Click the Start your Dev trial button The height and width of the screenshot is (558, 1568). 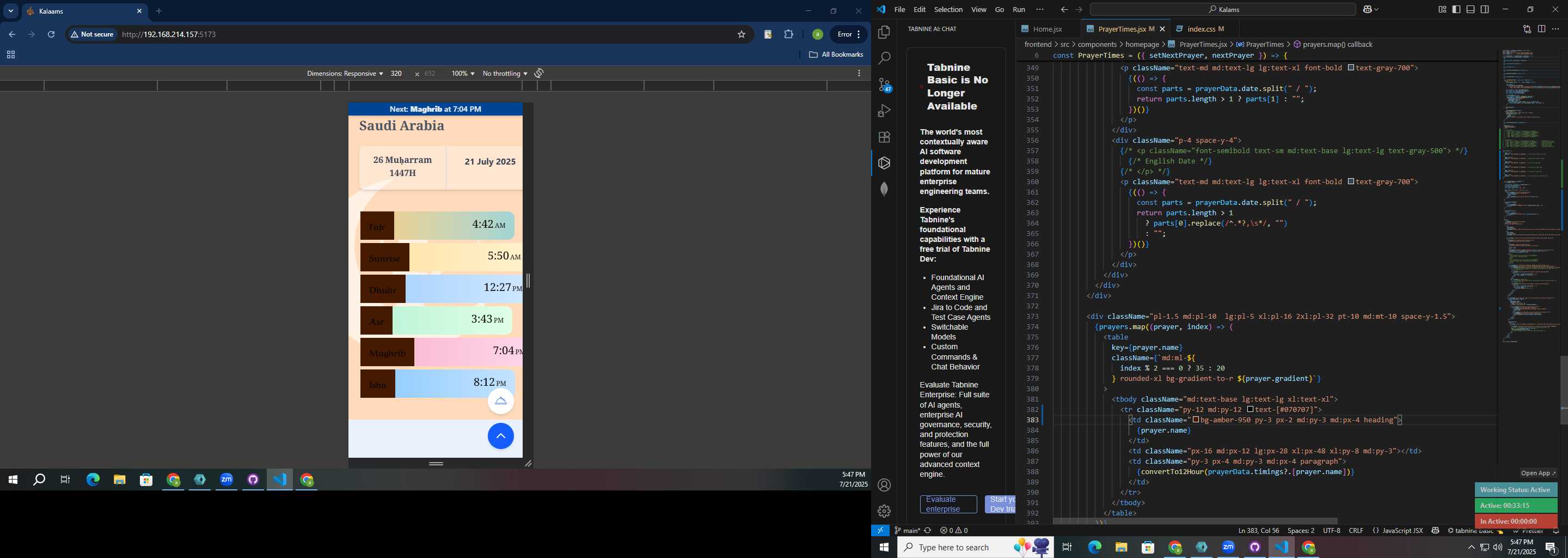tap(1000, 505)
